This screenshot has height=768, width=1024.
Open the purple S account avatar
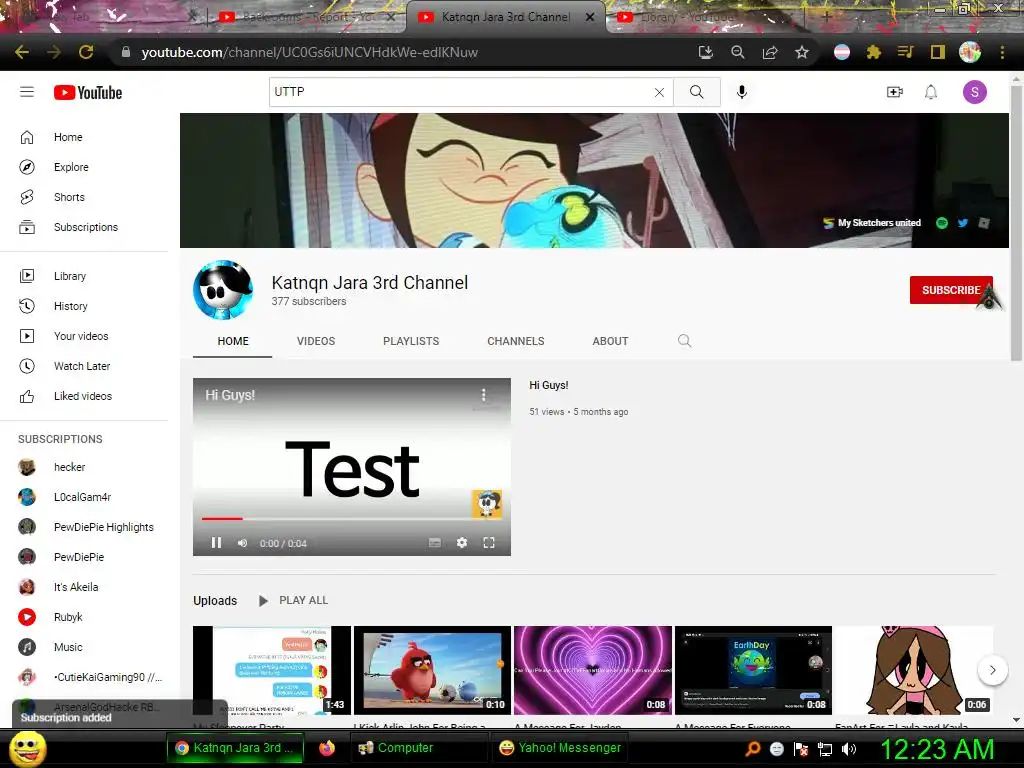[x=974, y=92]
